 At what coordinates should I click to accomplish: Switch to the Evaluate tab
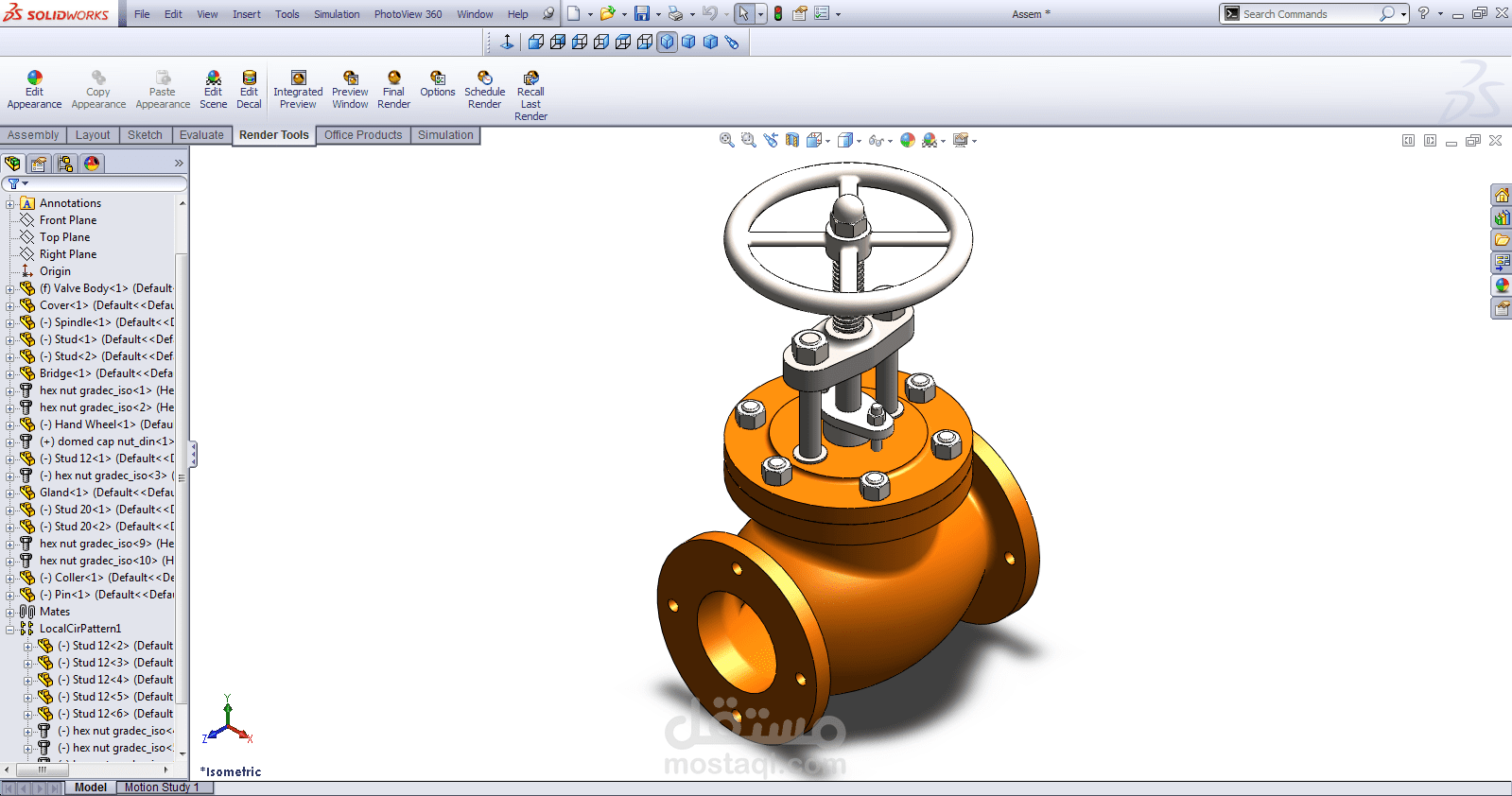coord(201,135)
